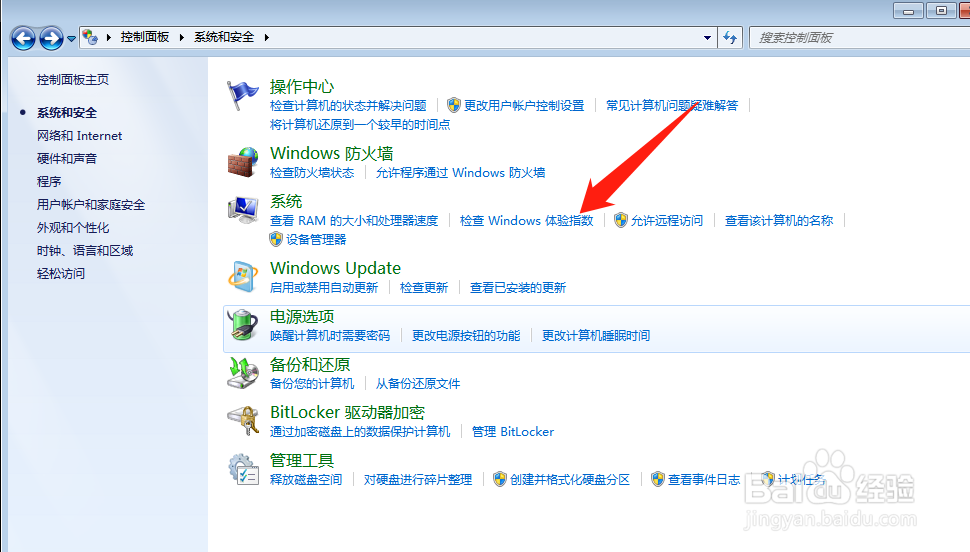Click 更改计算机睡眠时间 link
970x552 pixels.
pyautogui.click(x=596, y=336)
